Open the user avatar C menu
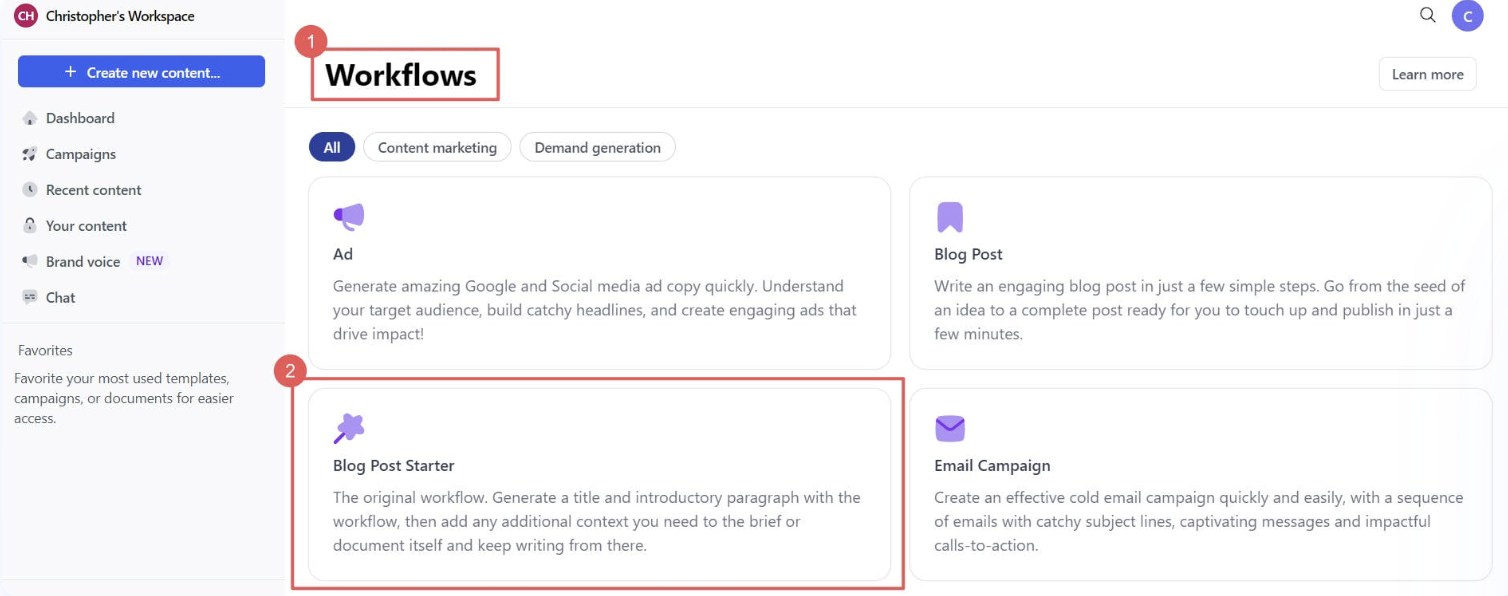 (1467, 16)
